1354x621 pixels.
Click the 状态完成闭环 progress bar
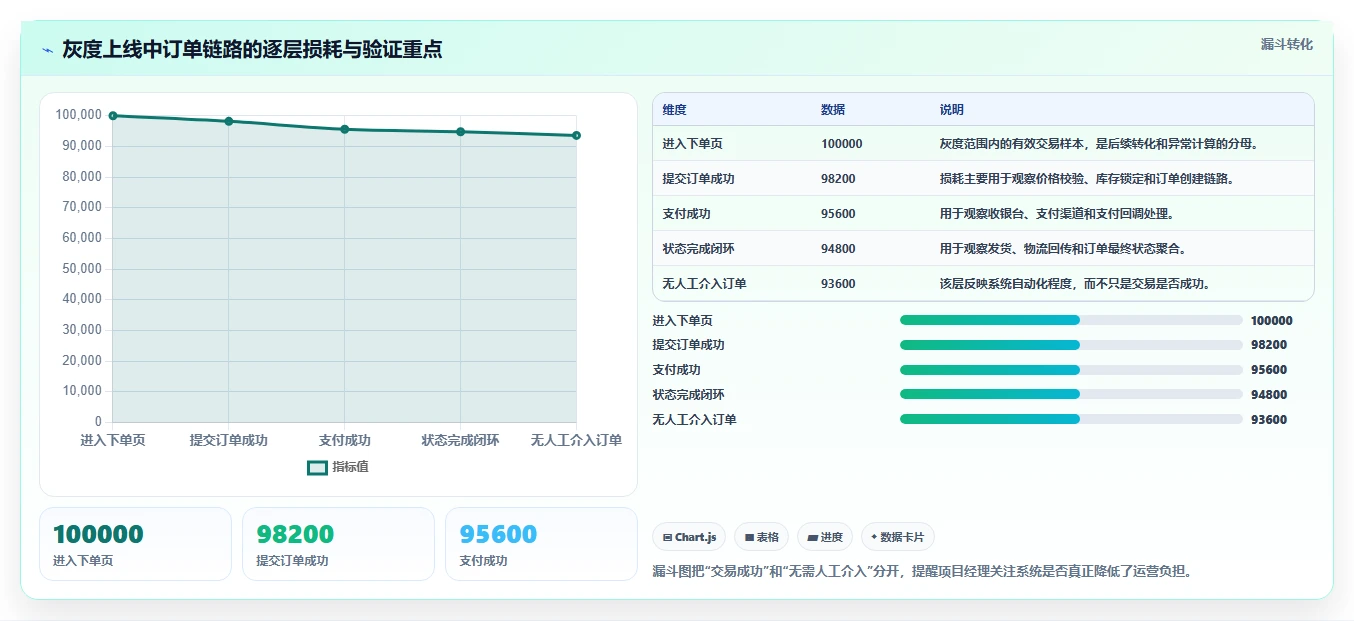coord(1071,395)
